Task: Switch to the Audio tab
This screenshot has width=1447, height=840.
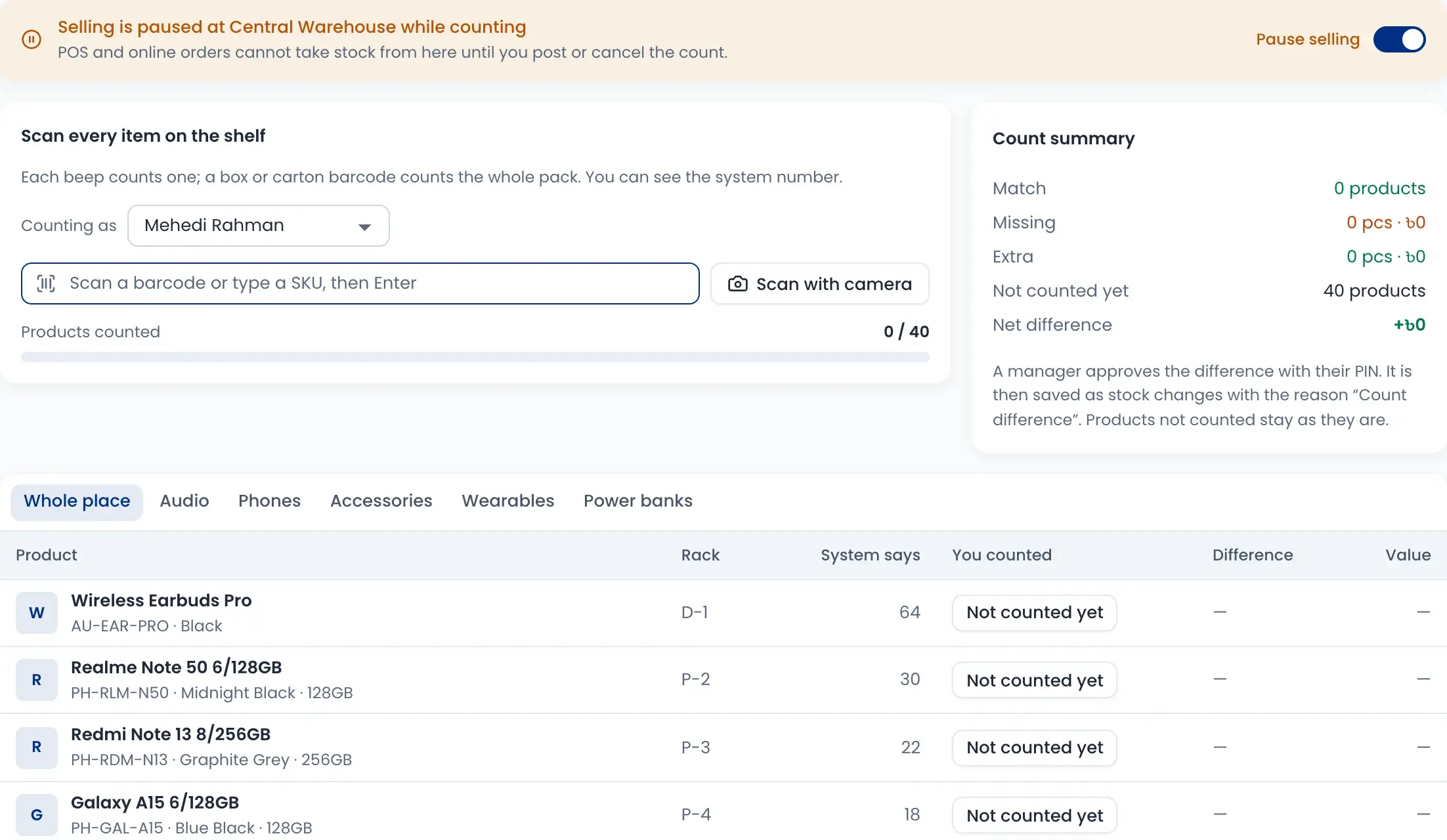Action: (x=184, y=501)
